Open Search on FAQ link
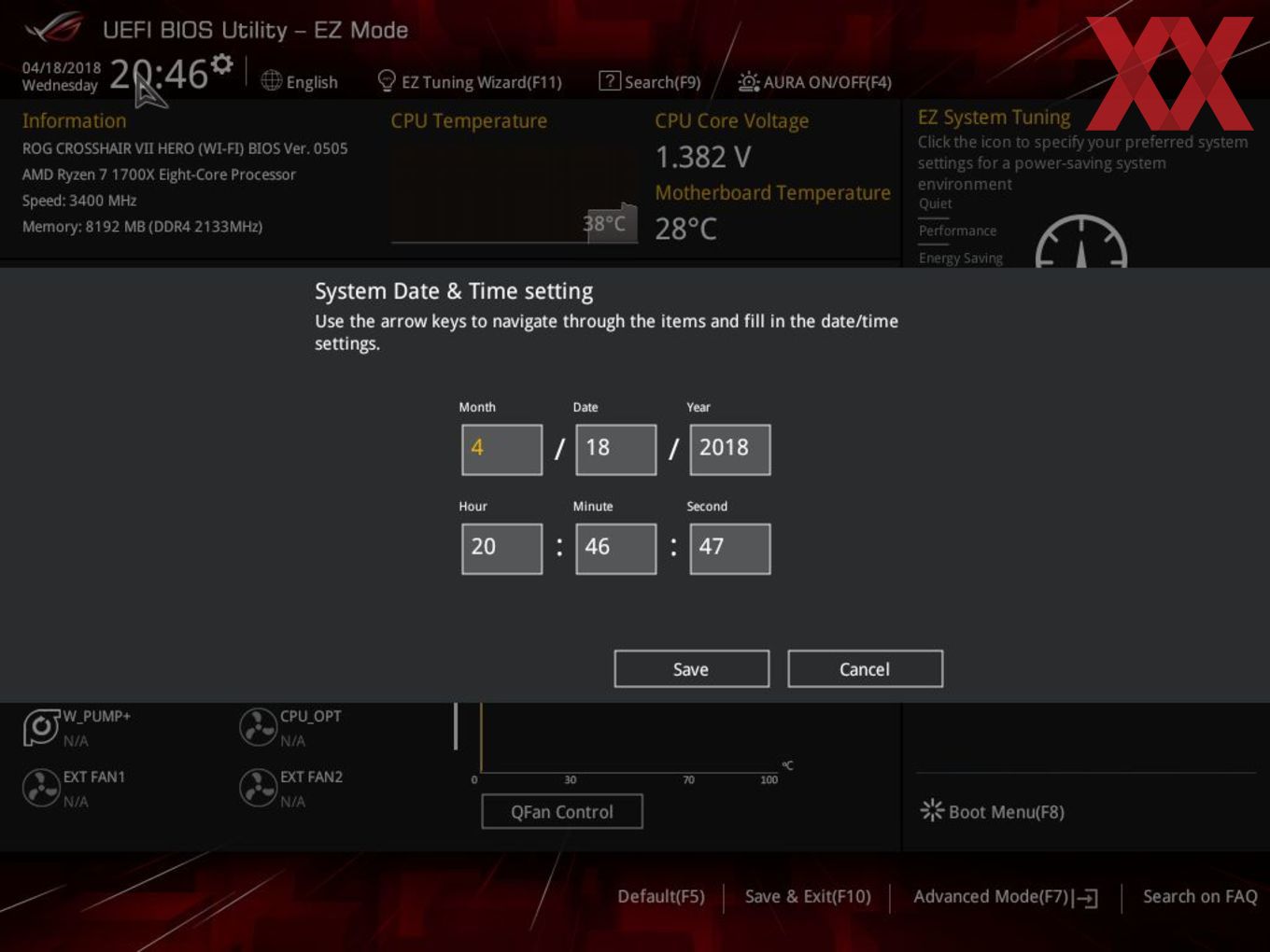The width and height of the screenshot is (1270, 952). (x=1200, y=896)
